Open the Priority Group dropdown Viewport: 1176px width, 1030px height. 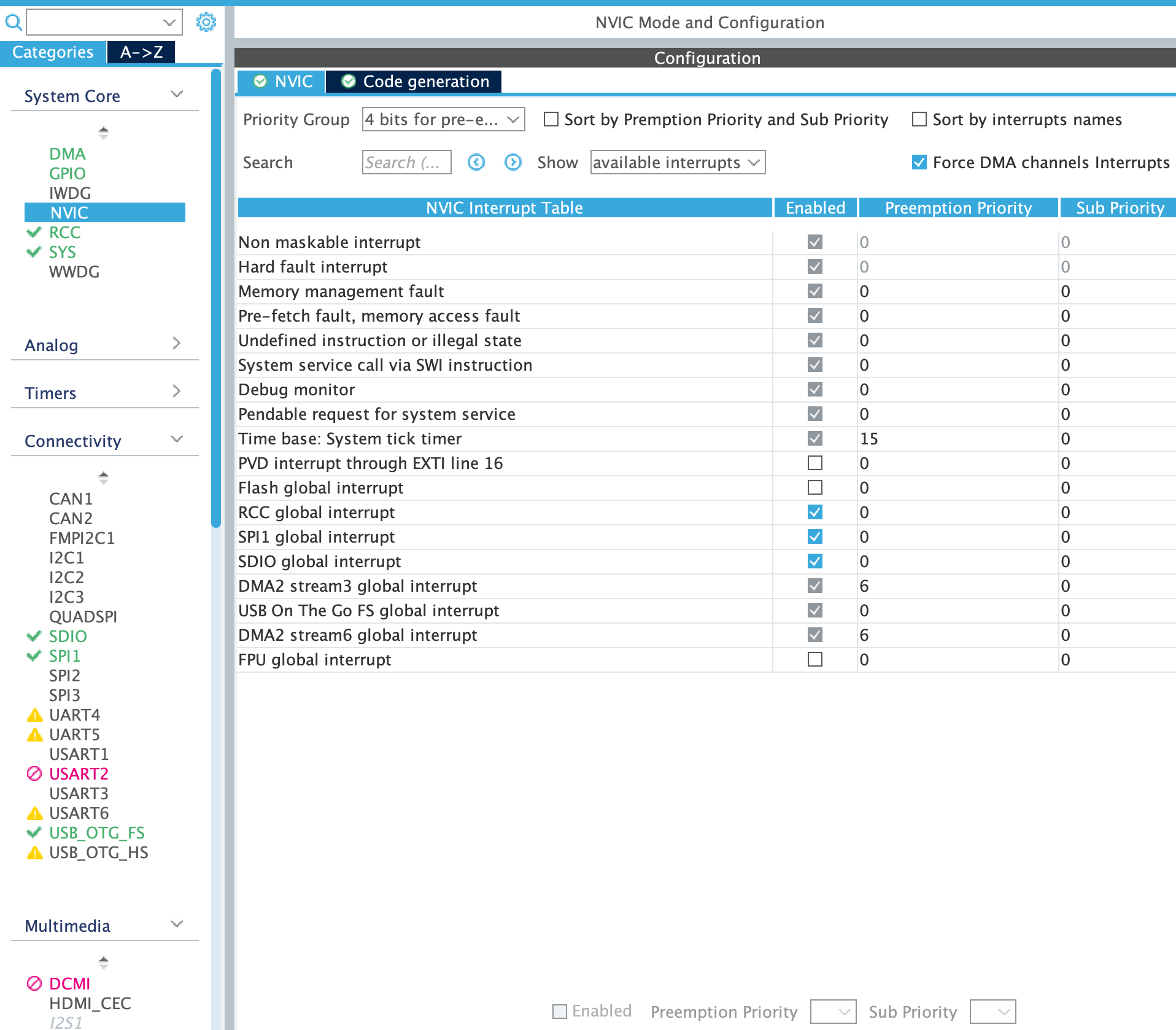443,119
